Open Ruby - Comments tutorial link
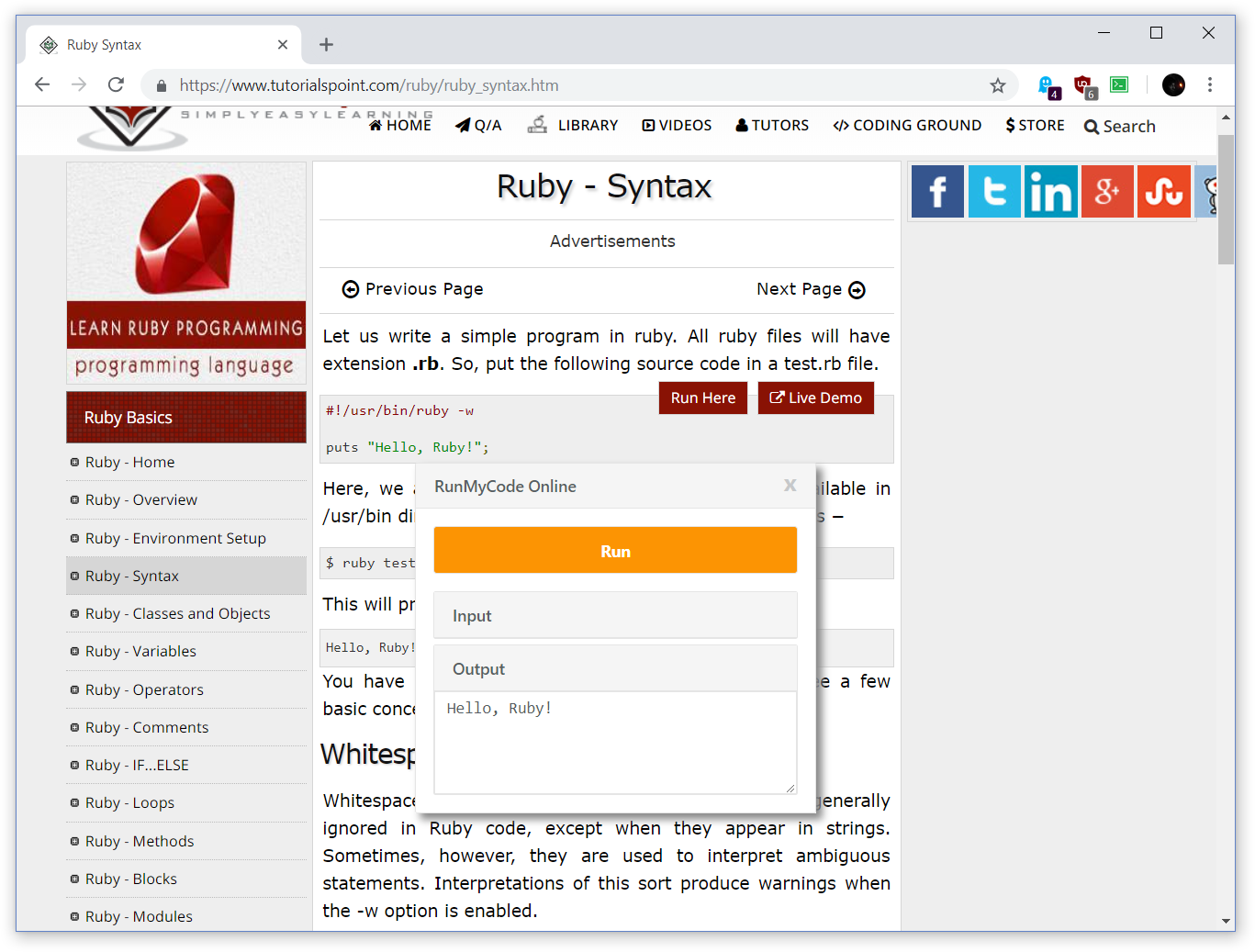This screenshot has height=952, width=1255. 147,727
